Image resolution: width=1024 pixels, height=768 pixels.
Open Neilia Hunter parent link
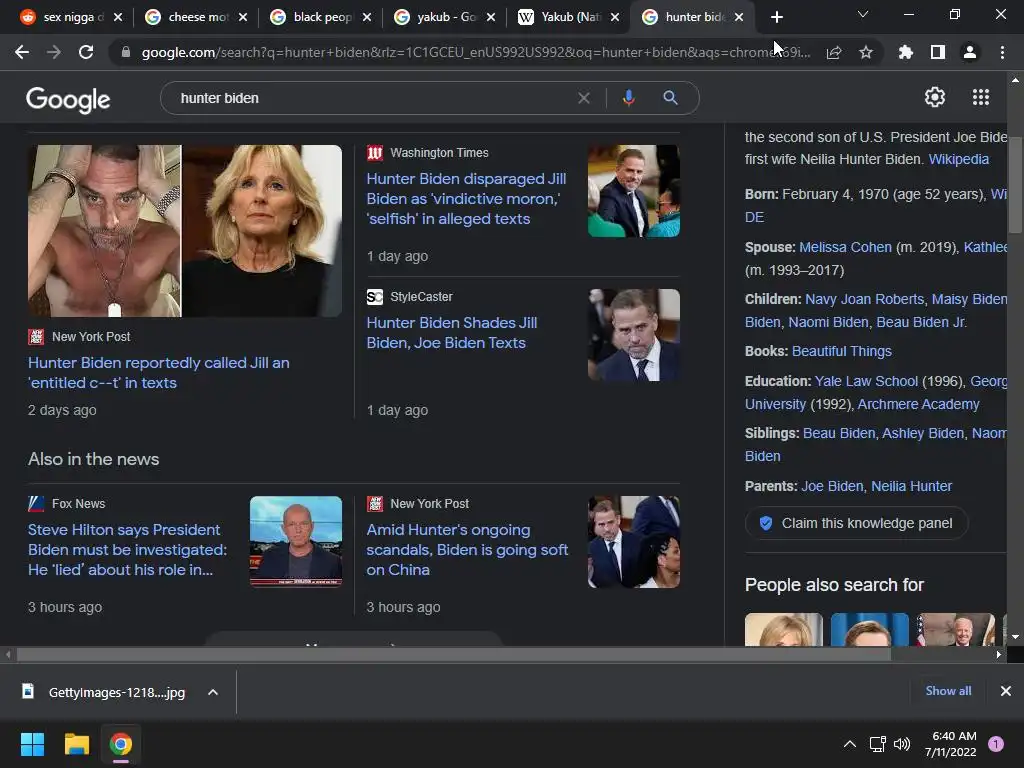[911, 486]
